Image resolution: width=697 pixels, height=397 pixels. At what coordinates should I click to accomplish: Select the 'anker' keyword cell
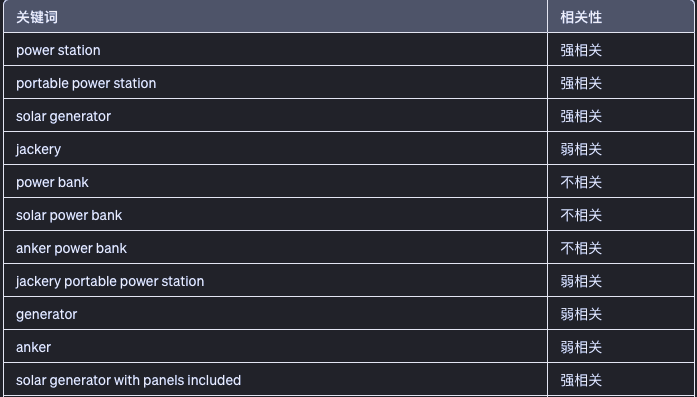click(275, 347)
